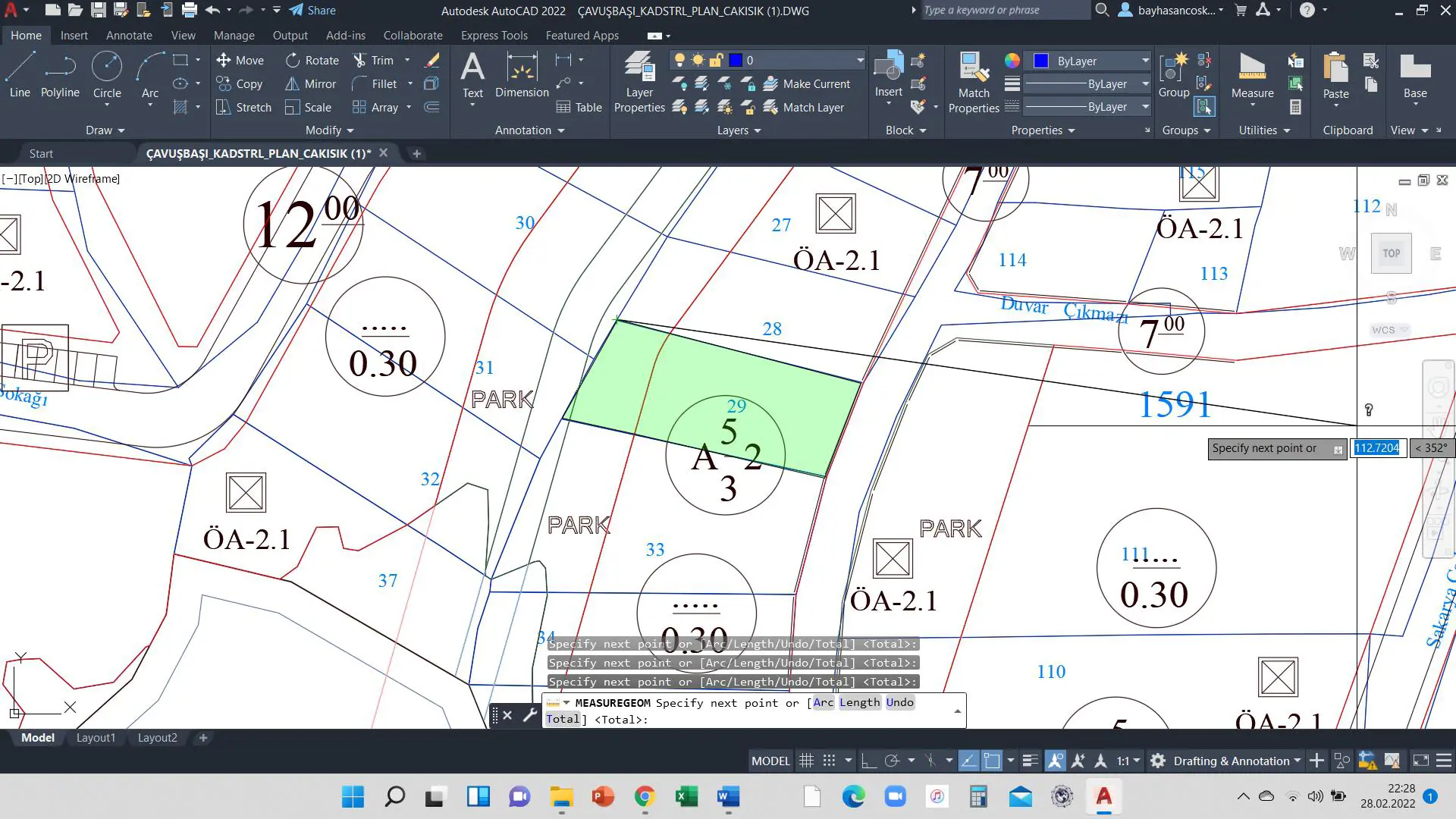Expand the Annotation panel

tap(530, 130)
